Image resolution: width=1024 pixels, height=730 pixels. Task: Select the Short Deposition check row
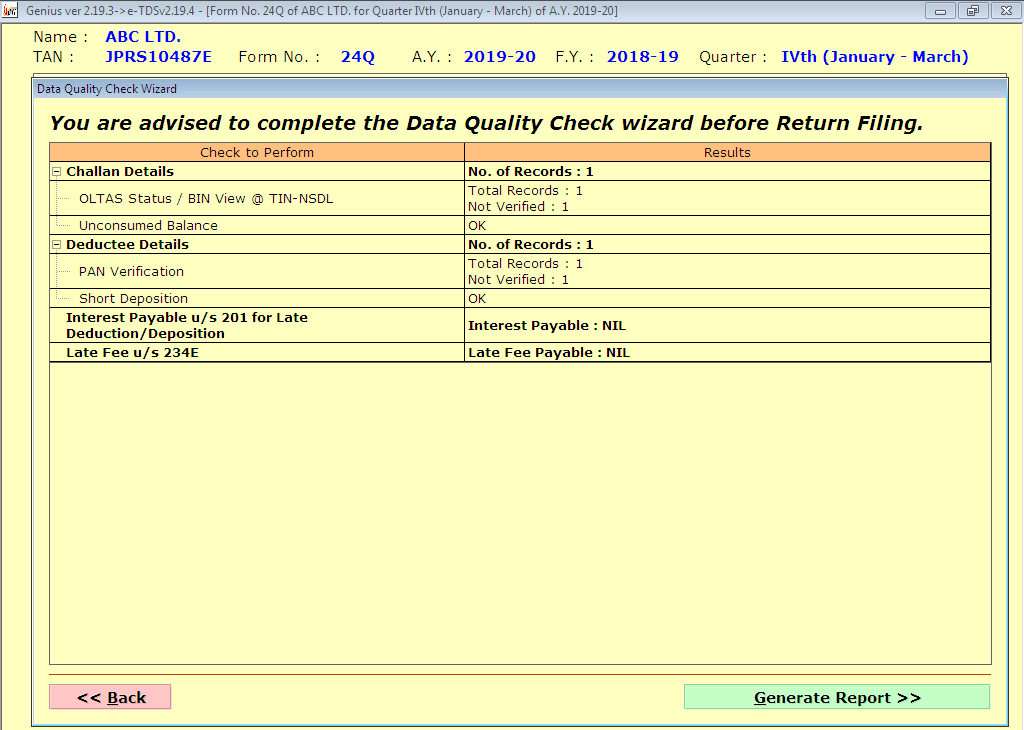coord(133,299)
